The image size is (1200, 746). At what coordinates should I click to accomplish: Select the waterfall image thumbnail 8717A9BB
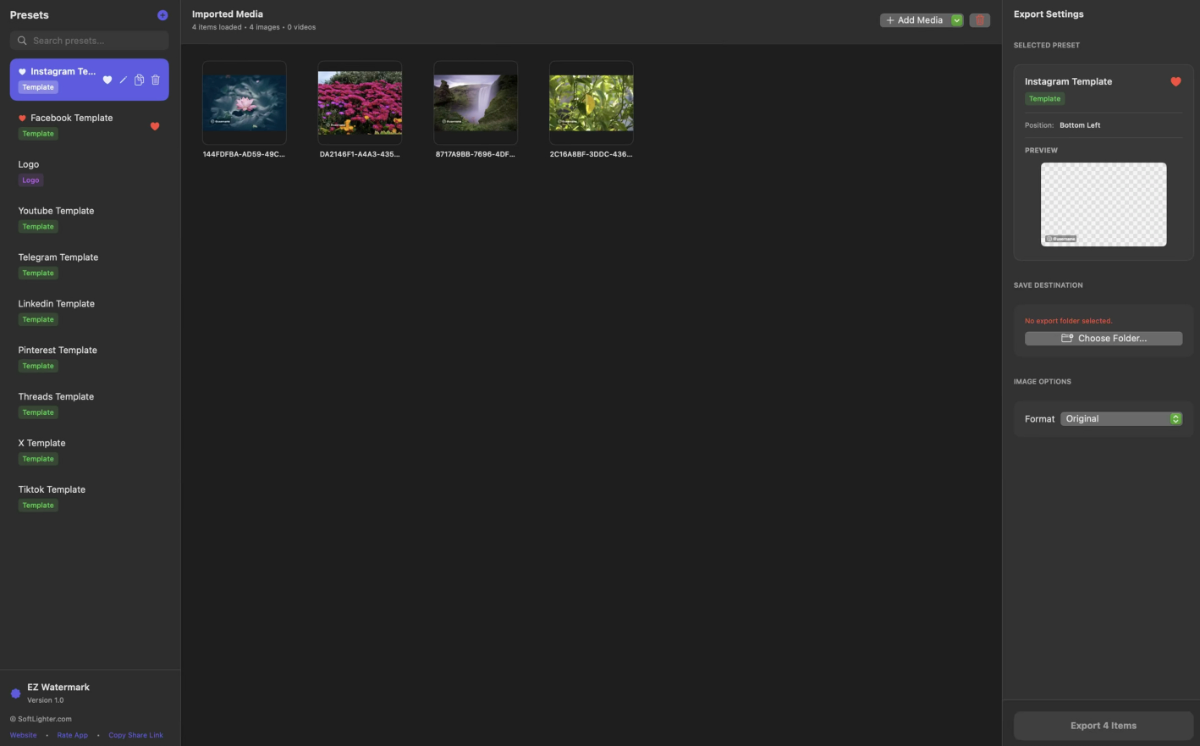pos(476,103)
